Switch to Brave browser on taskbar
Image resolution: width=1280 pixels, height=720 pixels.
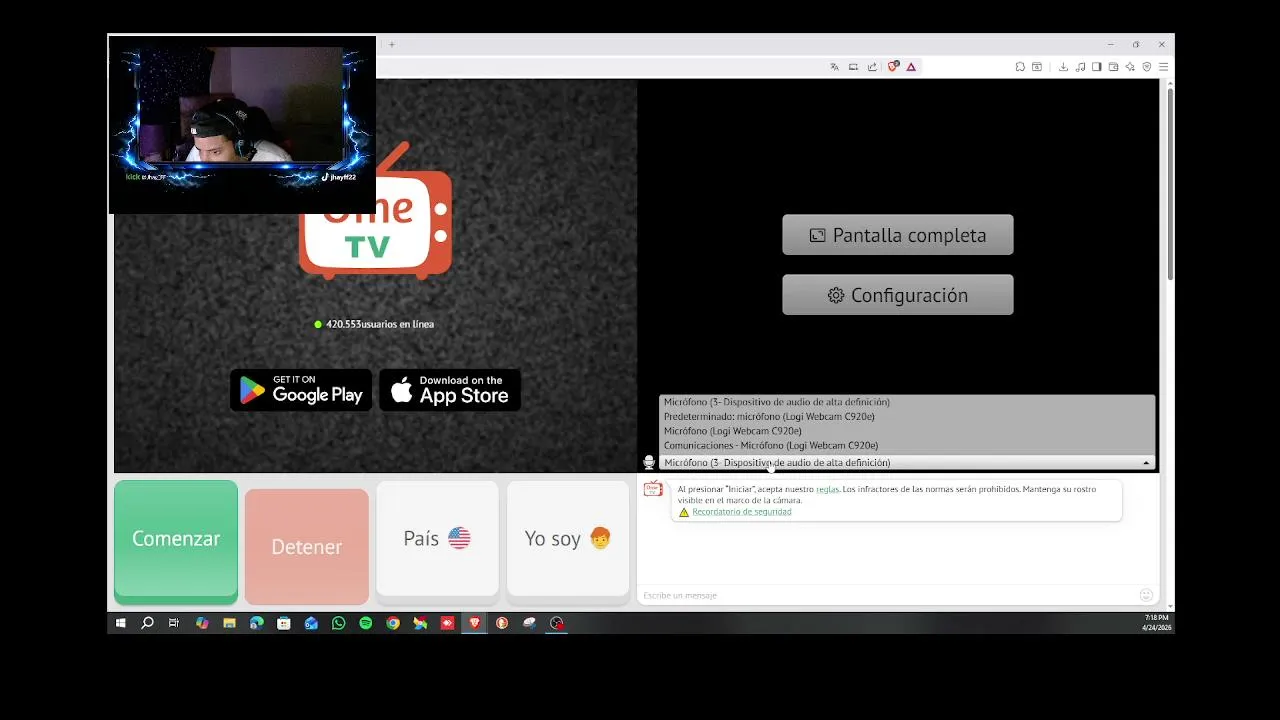point(475,623)
